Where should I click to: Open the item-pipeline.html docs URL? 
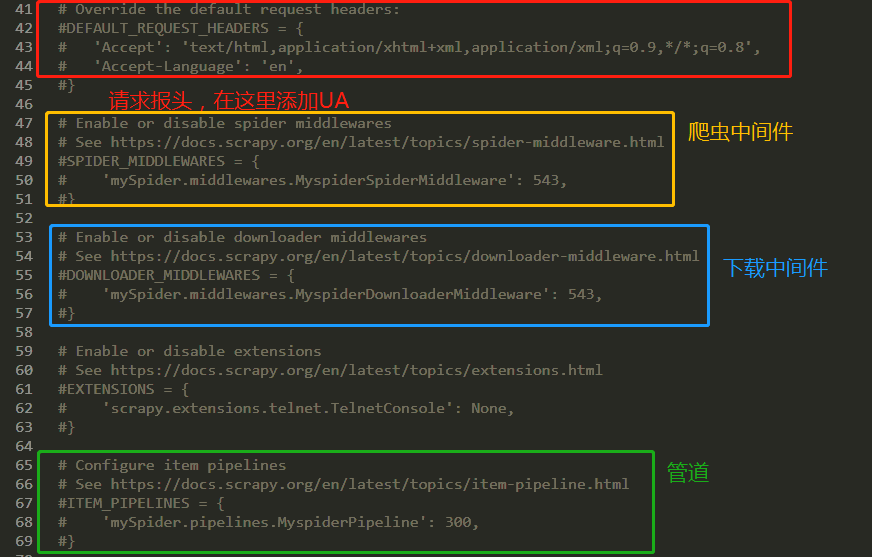tap(369, 484)
